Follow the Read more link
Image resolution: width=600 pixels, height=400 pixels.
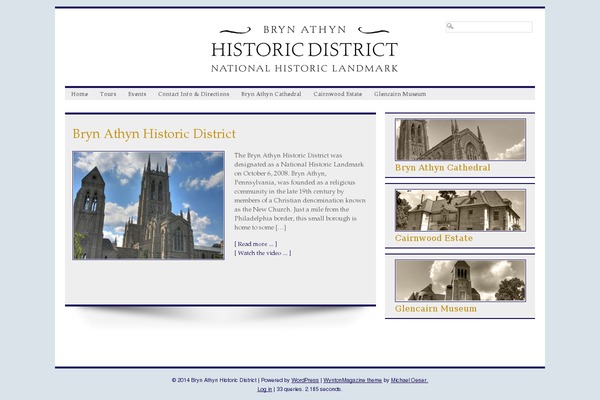pos(256,244)
